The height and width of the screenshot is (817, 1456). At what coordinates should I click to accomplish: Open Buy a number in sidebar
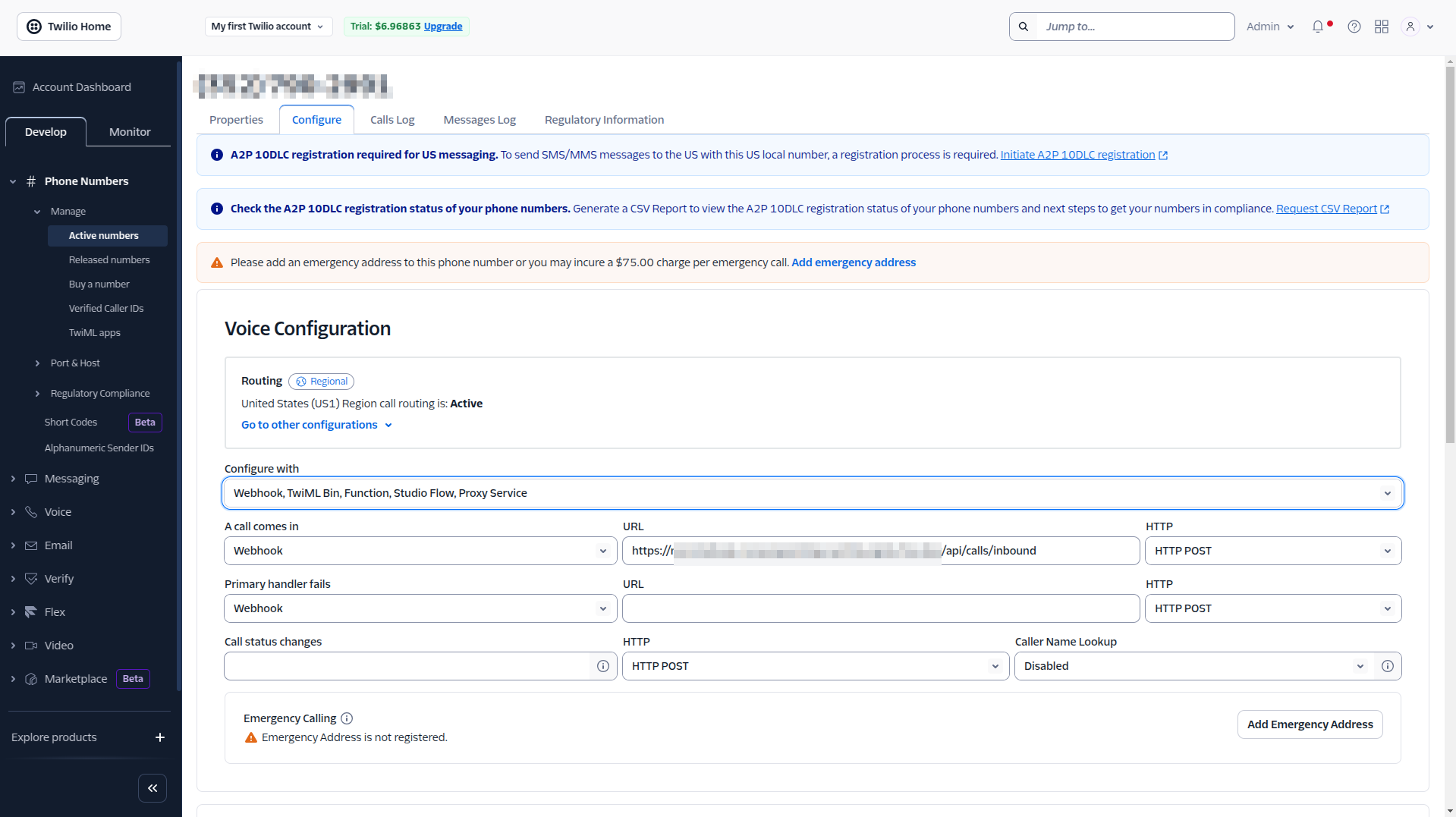click(x=99, y=284)
